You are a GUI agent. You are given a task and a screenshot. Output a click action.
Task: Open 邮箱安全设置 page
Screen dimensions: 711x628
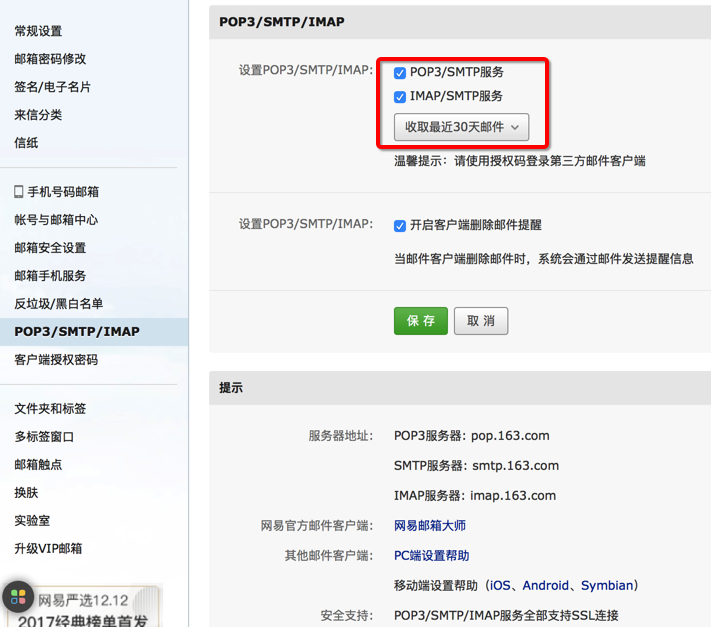pyautogui.click(x=50, y=248)
